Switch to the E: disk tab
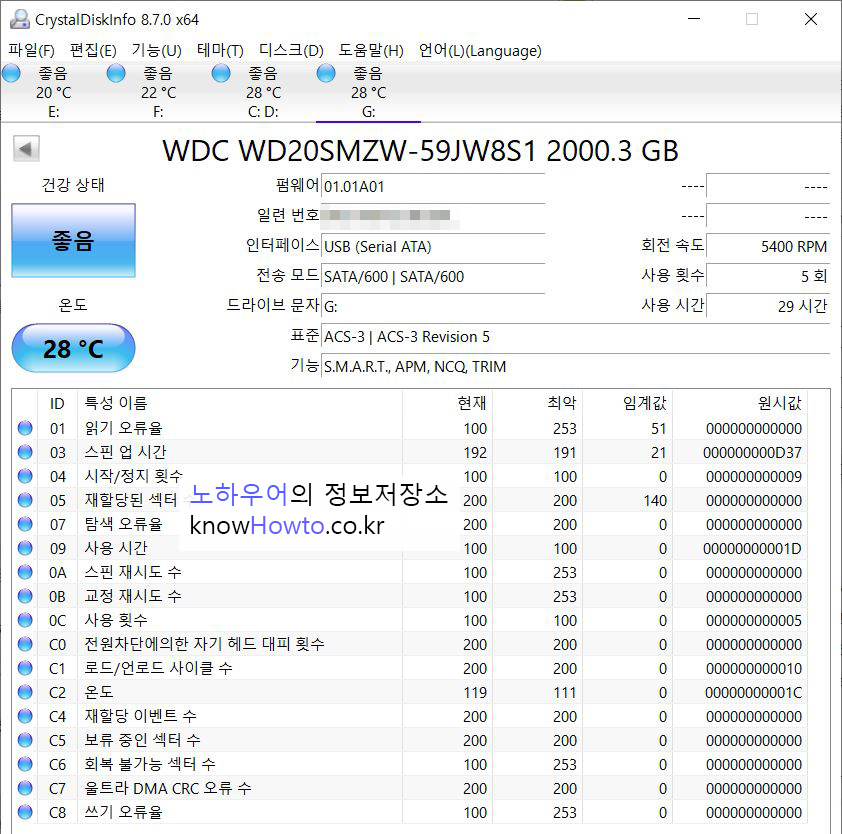 53,92
